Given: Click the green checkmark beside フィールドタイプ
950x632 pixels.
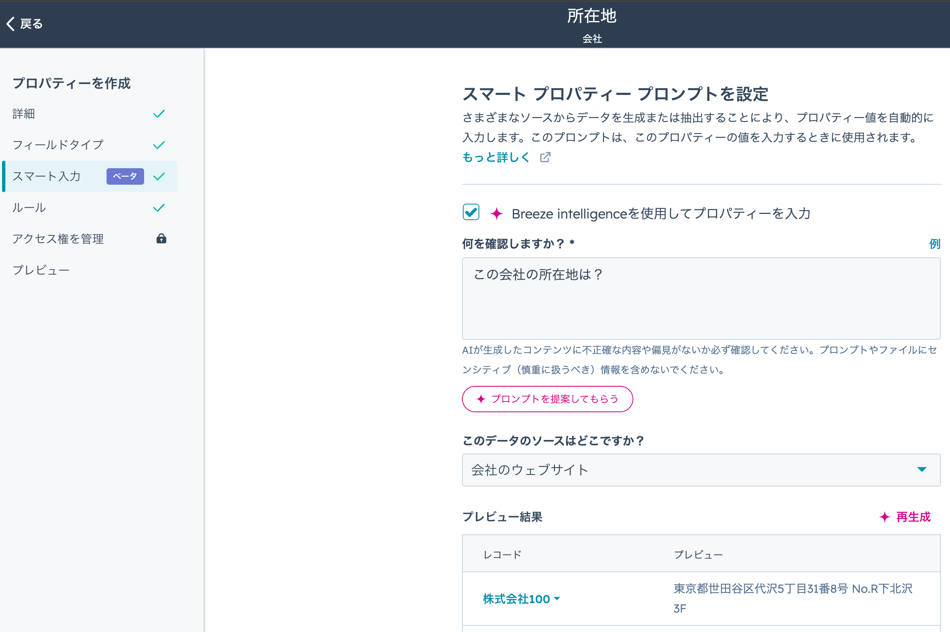Looking at the screenshot, I should click(159, 145).
